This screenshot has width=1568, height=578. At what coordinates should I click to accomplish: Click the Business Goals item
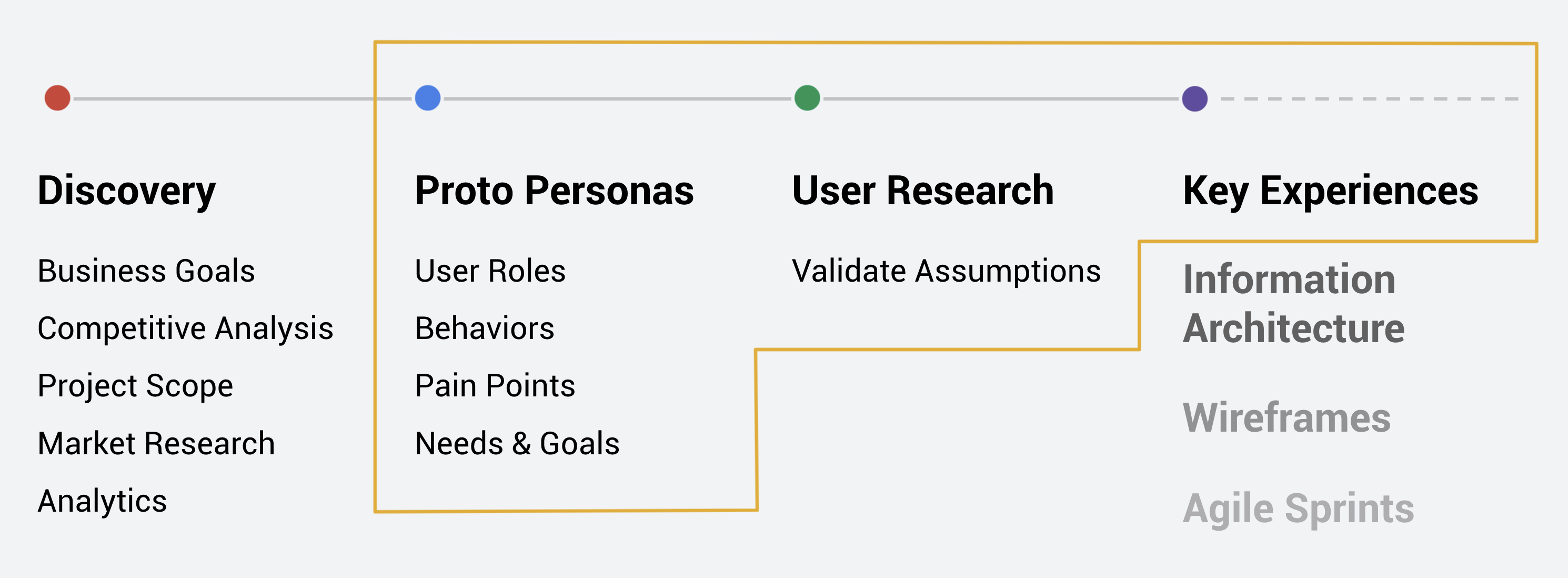[146, 271]
